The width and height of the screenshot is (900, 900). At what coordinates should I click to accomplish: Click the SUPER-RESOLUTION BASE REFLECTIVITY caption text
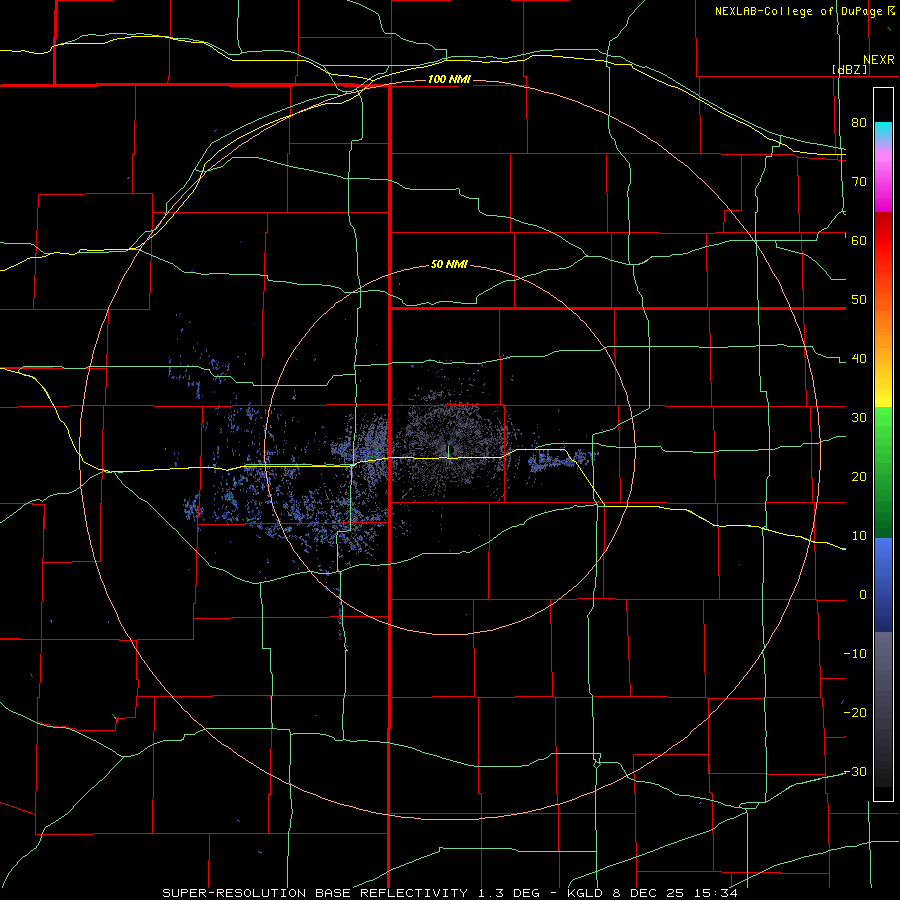[315, 893]
